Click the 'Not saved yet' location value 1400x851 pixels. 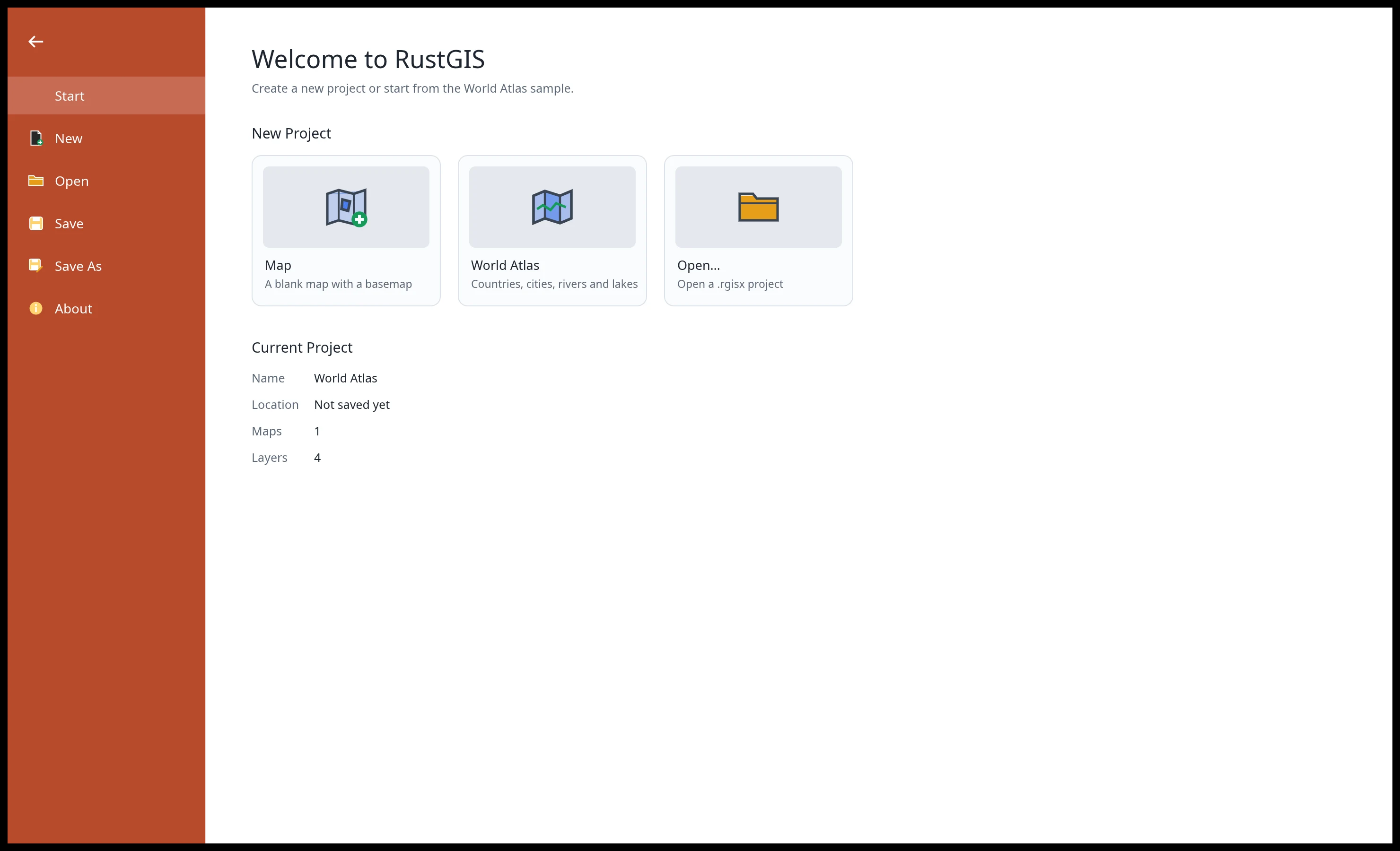coord(352,405)
